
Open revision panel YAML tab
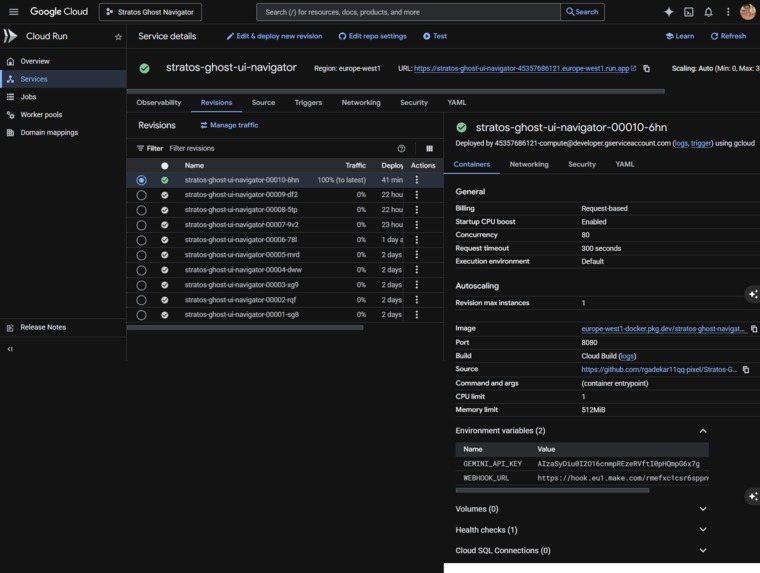625,164
